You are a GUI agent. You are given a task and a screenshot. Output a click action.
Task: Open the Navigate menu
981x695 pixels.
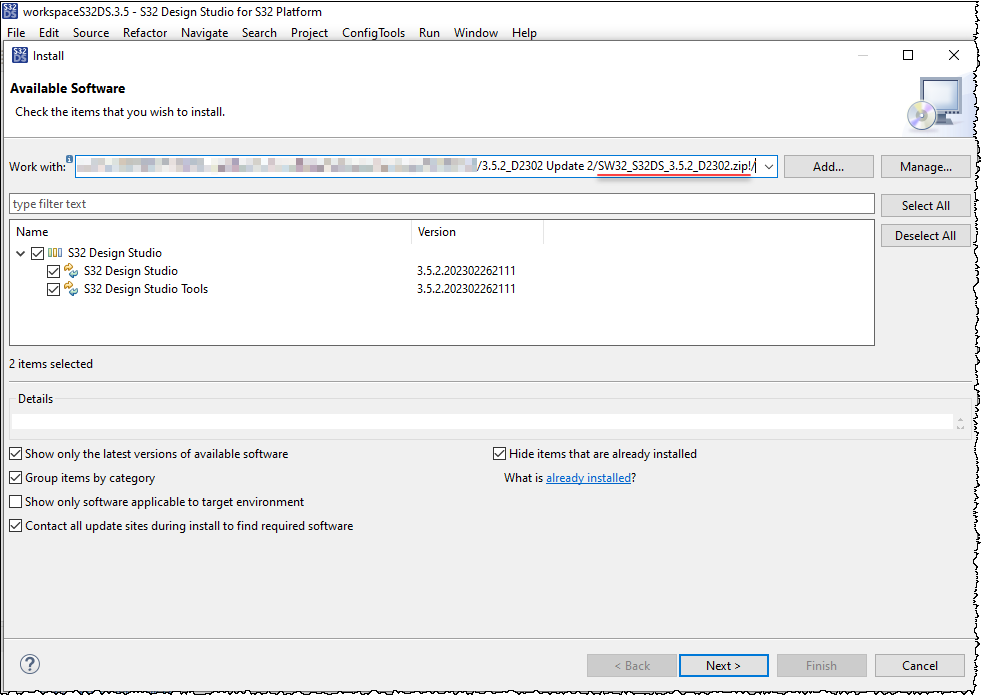(x=205, y=33)
